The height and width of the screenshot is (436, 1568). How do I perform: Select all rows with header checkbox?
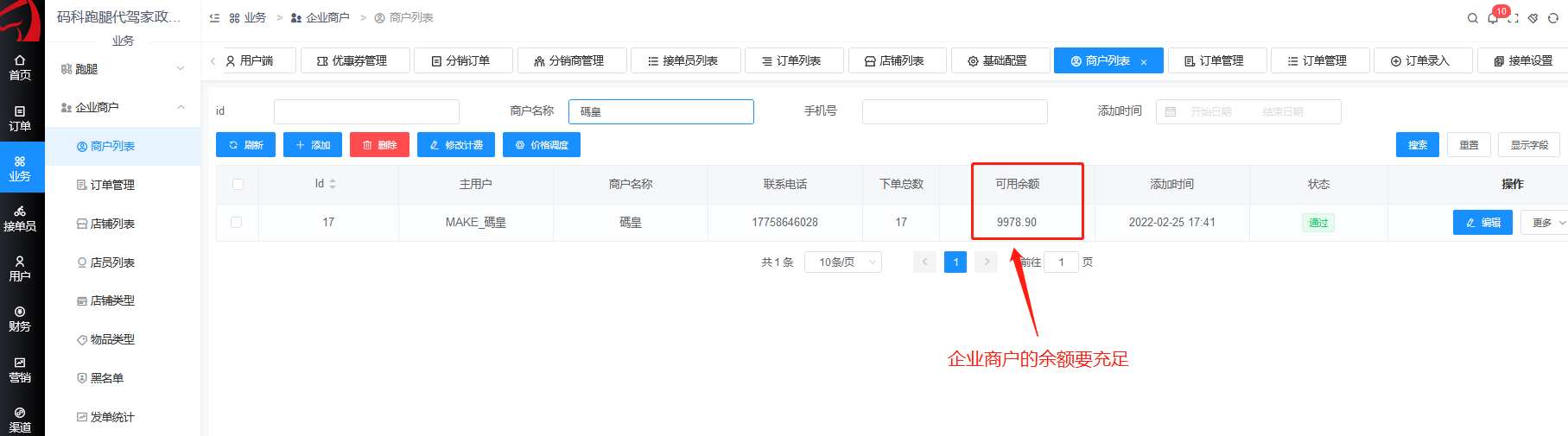point(238,184)
